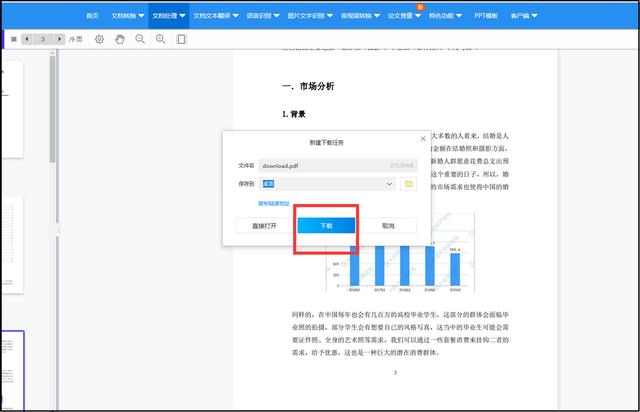Click the current page number field
This screenshot has height=412, width=640.
pyautogui.click(x=43, y=39)
